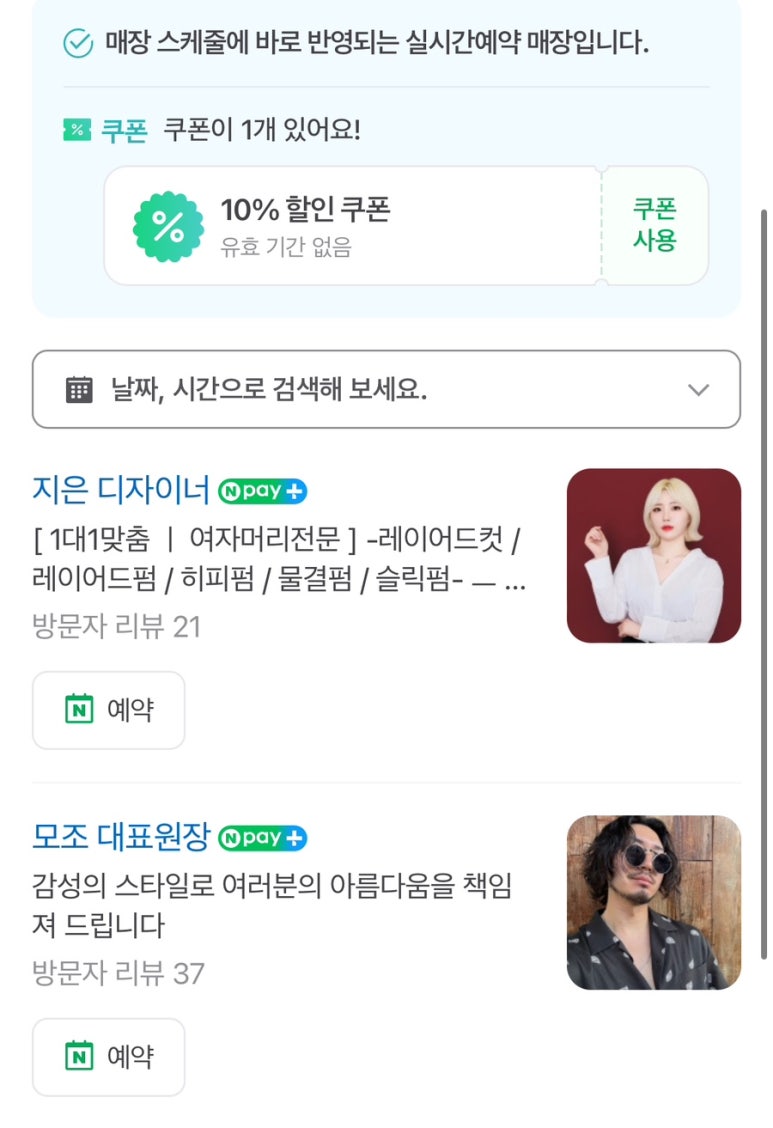This screenshot has width=773, height=1128.
Task: Click the Naver calendar icon in 지은's 예약 button
Action: 79,710
